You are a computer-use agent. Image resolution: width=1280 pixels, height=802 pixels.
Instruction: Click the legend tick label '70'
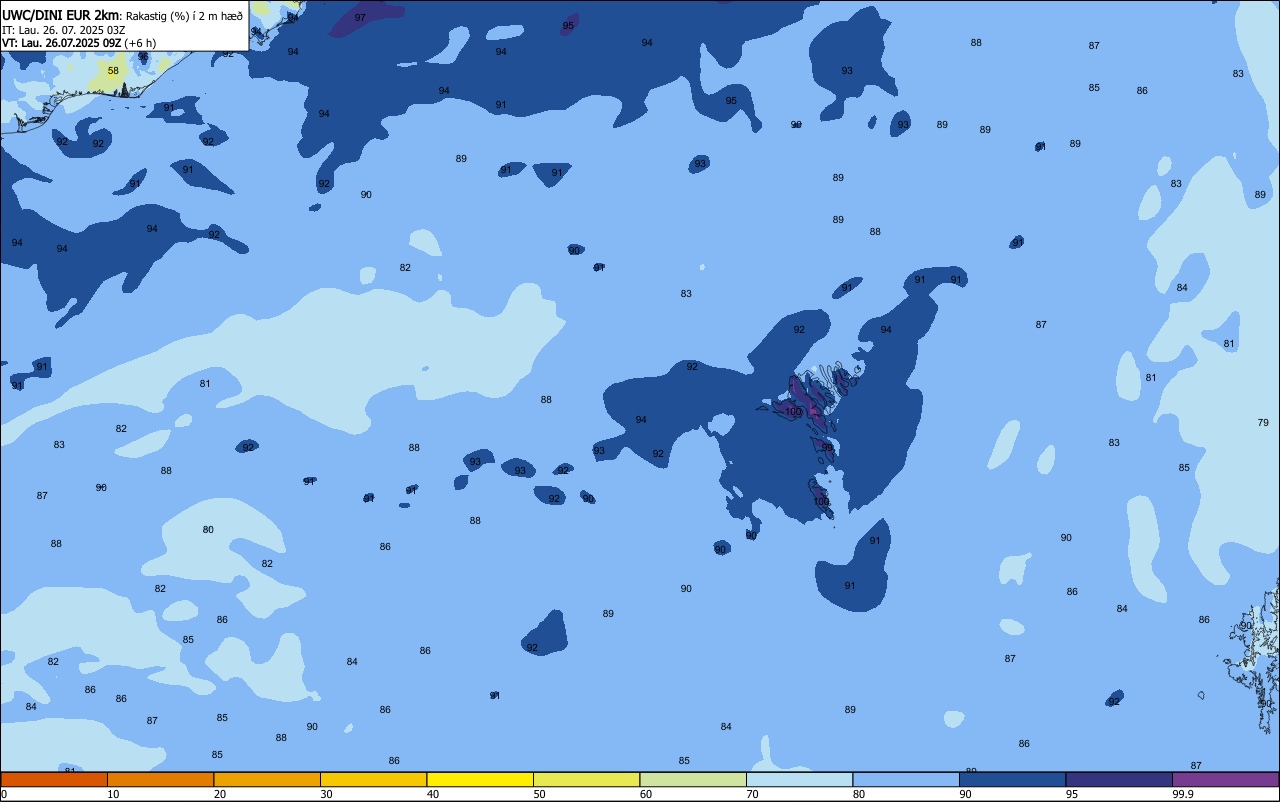pyautogui.click(x=752, y=794)
